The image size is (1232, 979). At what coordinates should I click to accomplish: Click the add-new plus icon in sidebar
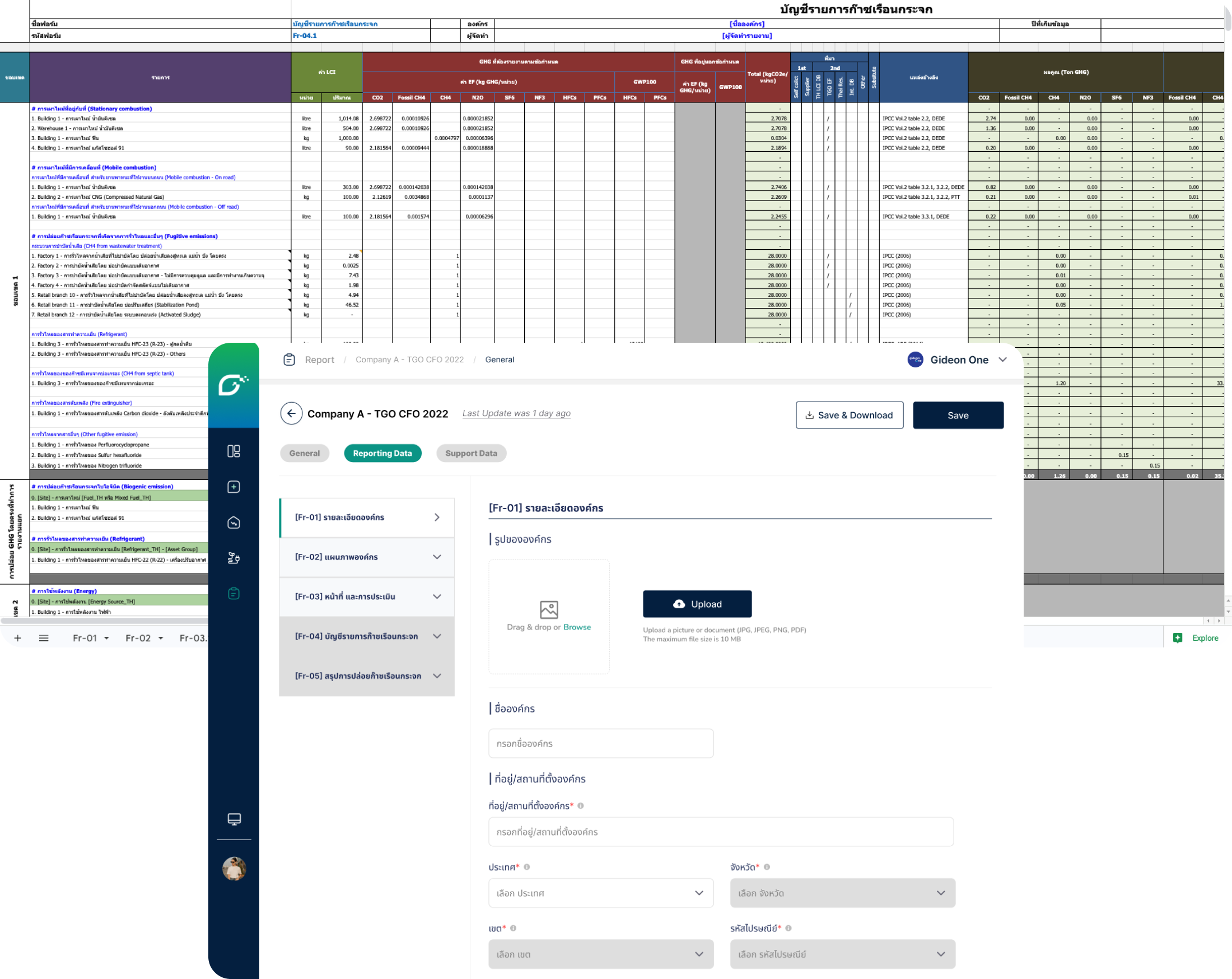pyautogui.click(x=234, y=487)
